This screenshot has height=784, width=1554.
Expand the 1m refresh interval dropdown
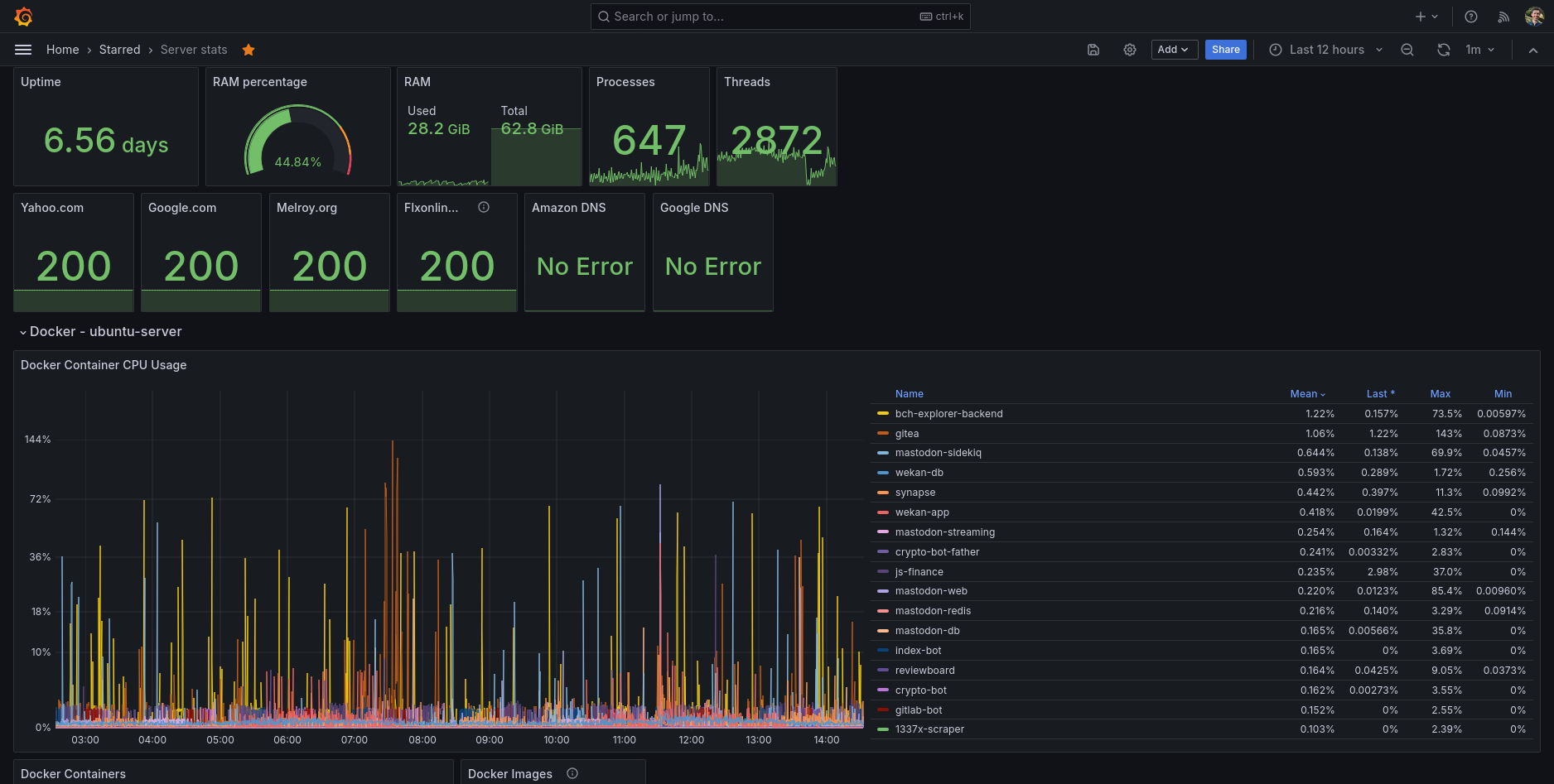(x=1480, y=50)
